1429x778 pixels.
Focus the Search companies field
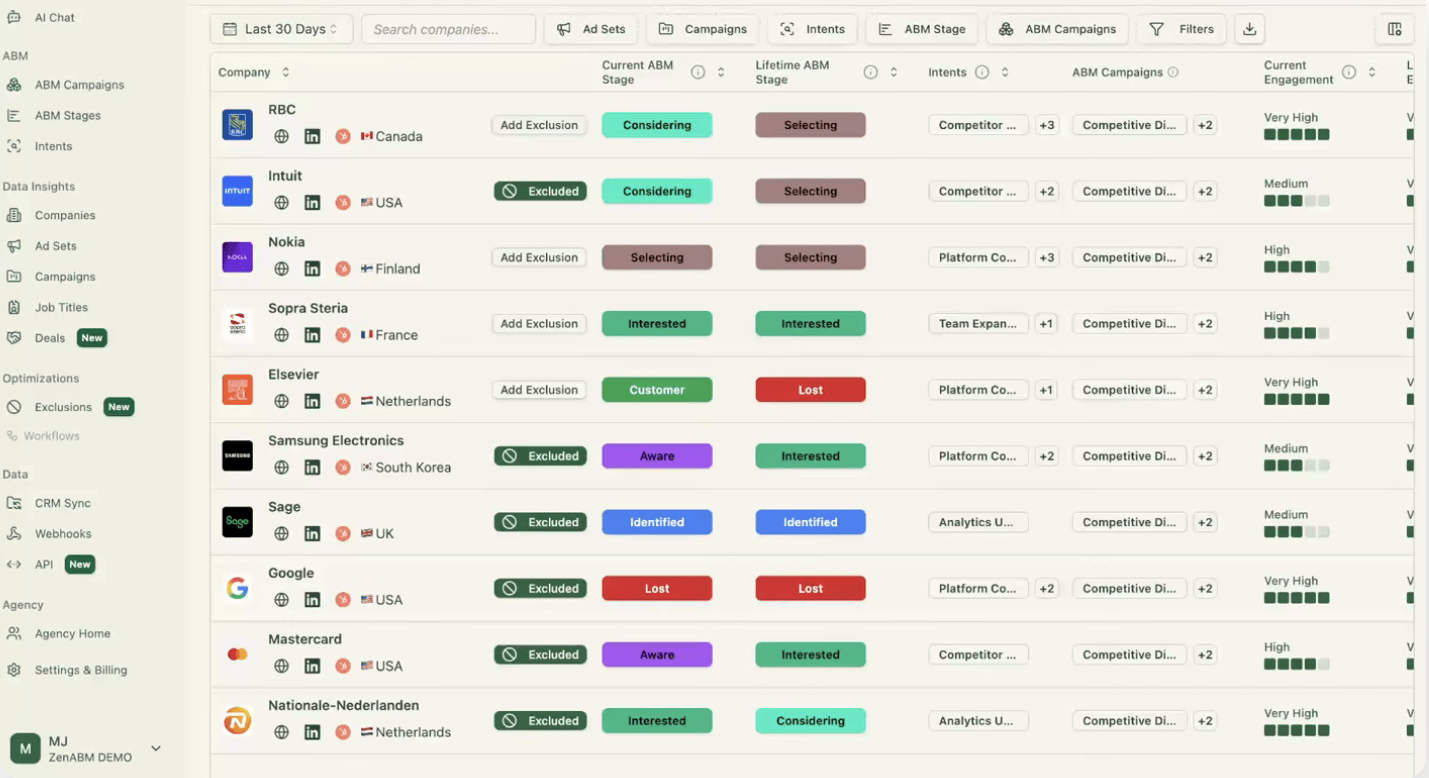pos(448,29)
